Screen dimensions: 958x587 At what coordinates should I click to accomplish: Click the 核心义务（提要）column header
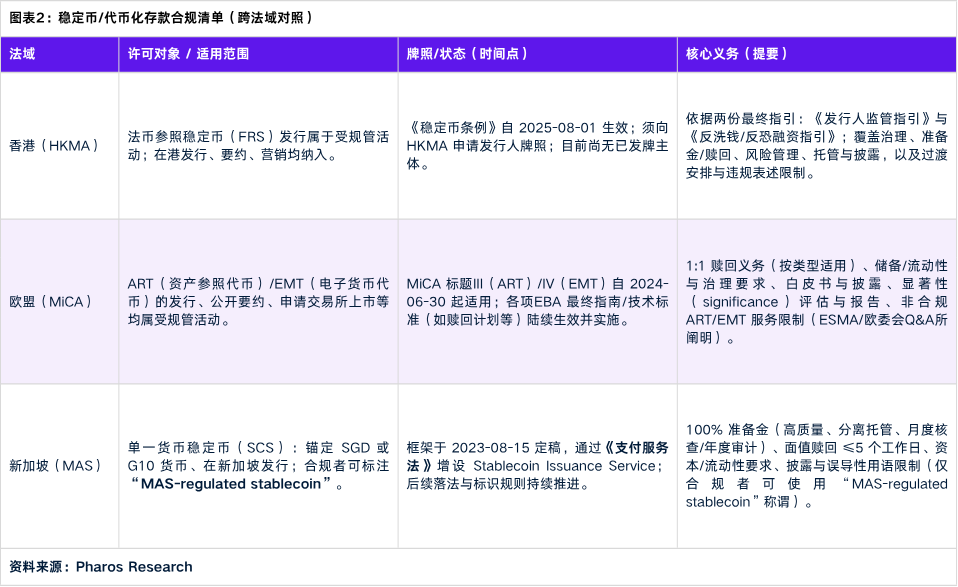[x=817, y=54]
